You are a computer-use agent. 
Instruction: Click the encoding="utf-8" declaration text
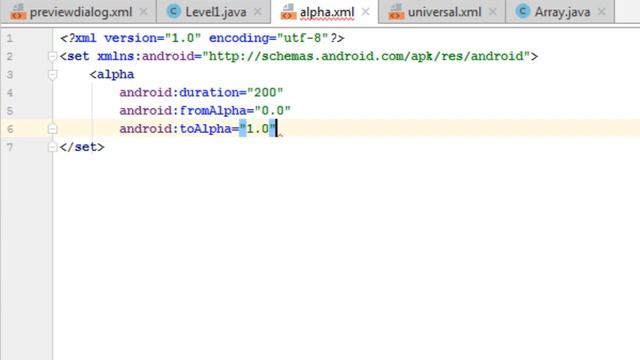point(269,38)
